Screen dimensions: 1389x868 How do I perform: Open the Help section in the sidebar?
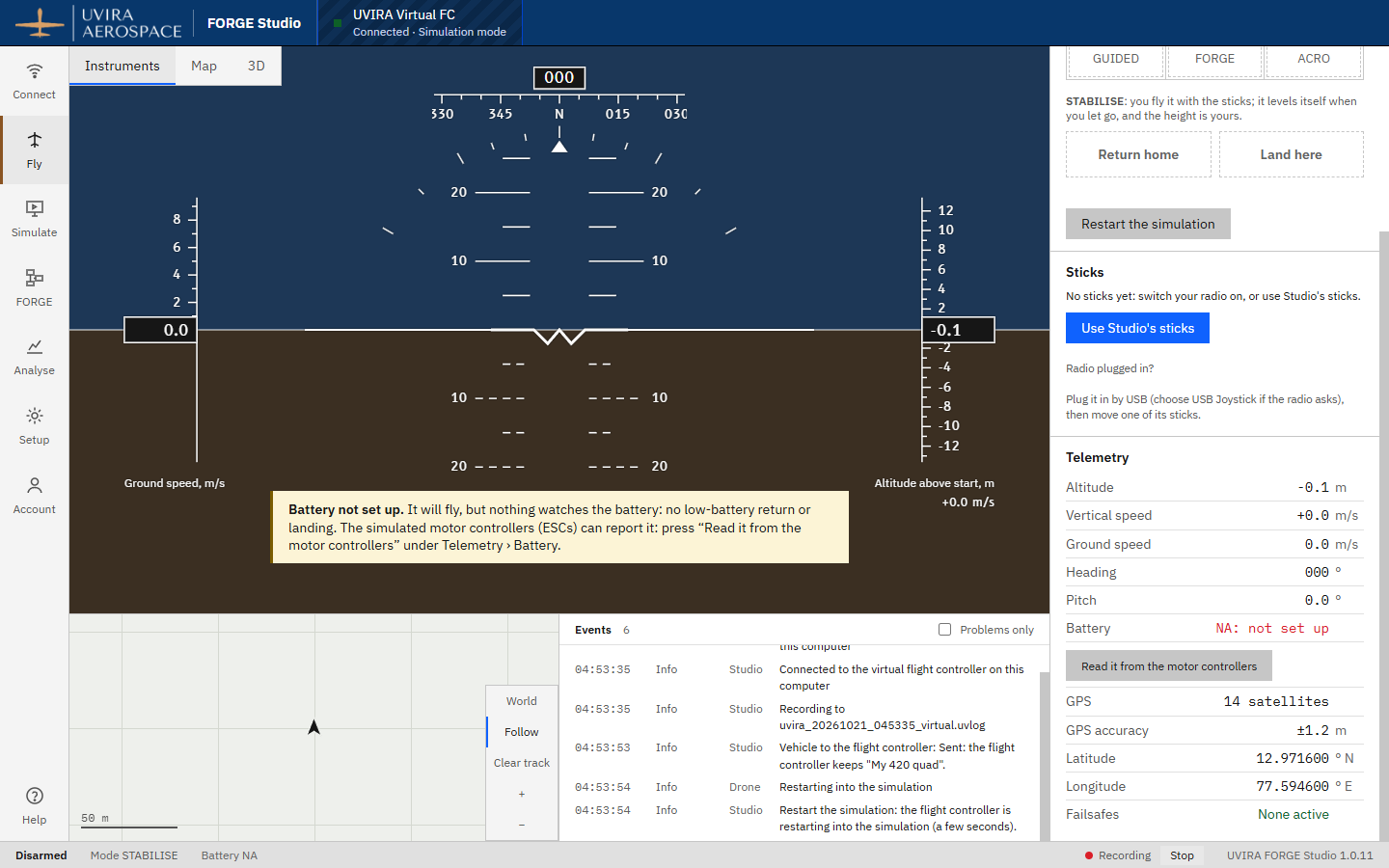[35, 805]
